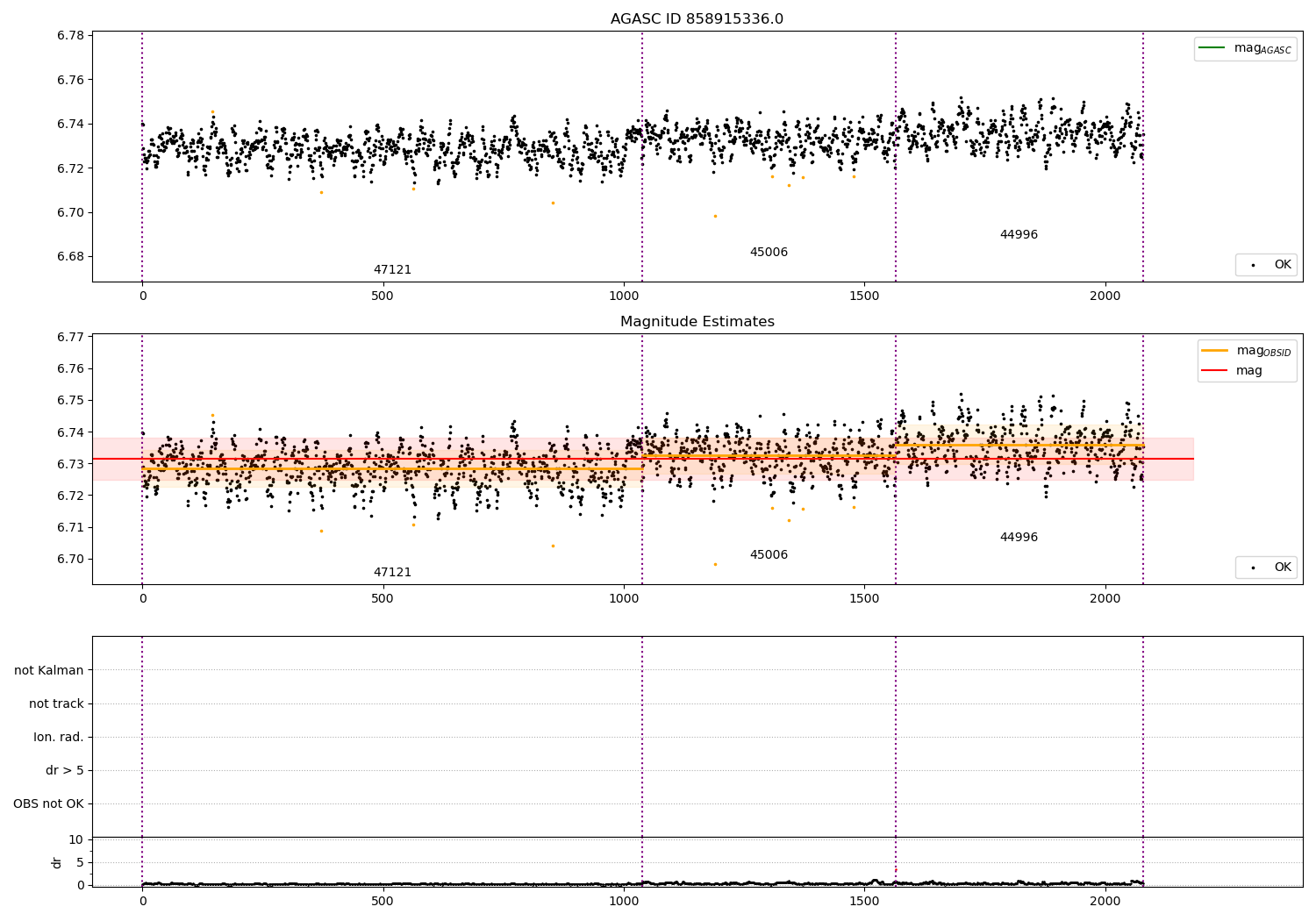Image resolution: width=1316 pixels, height=921 pixels.
Task: Click the 500 x-tick under the top plot
Action: 383,296
